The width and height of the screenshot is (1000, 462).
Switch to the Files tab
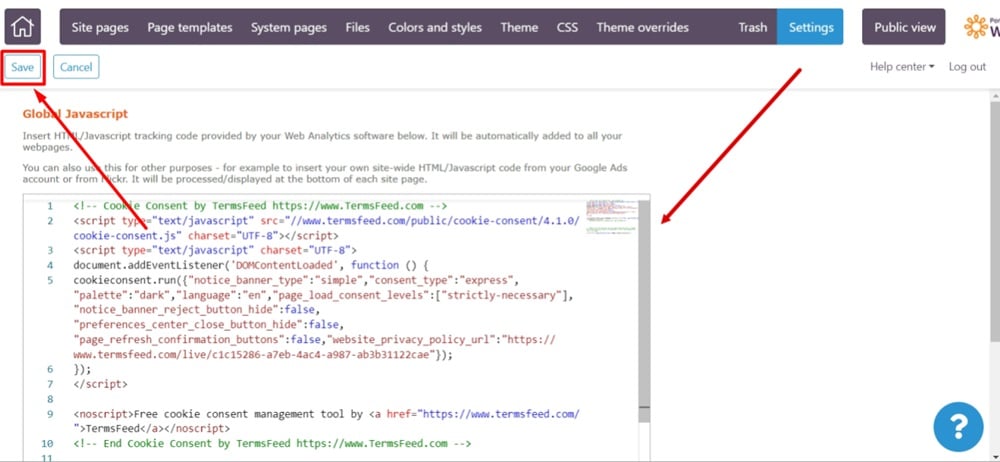coord(357,27)
